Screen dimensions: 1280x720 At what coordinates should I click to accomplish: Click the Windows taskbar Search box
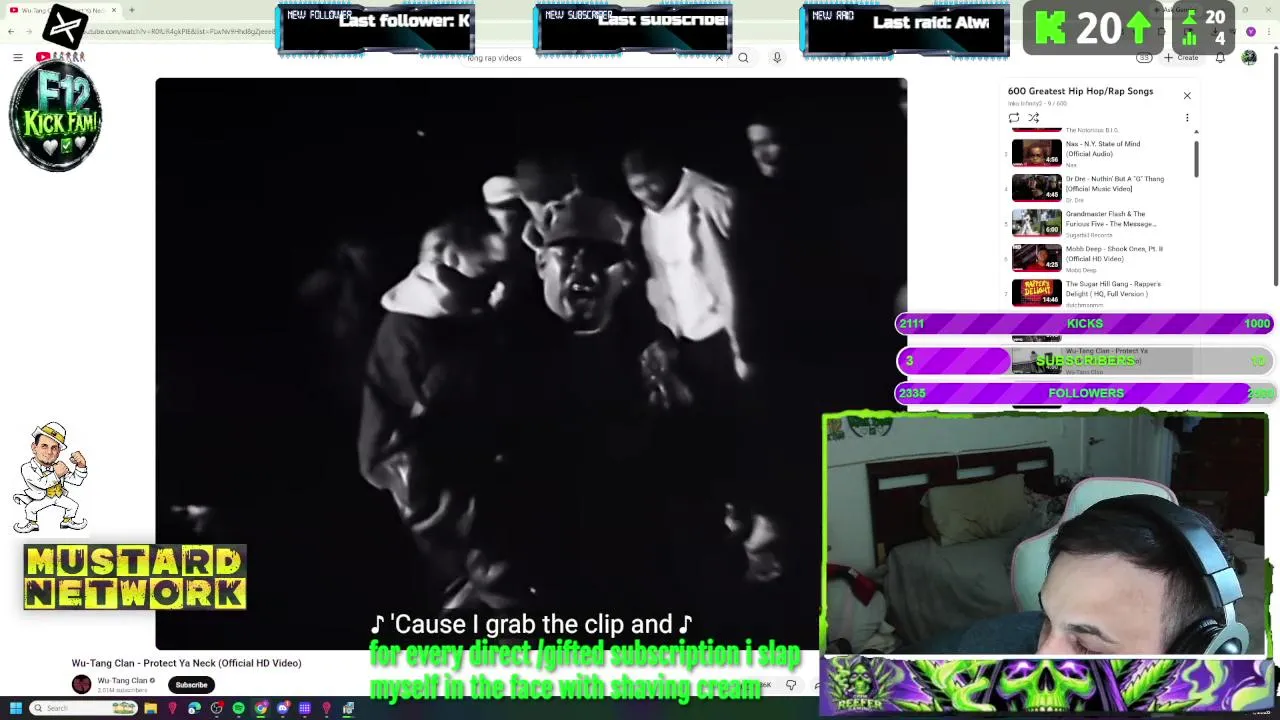83,708
